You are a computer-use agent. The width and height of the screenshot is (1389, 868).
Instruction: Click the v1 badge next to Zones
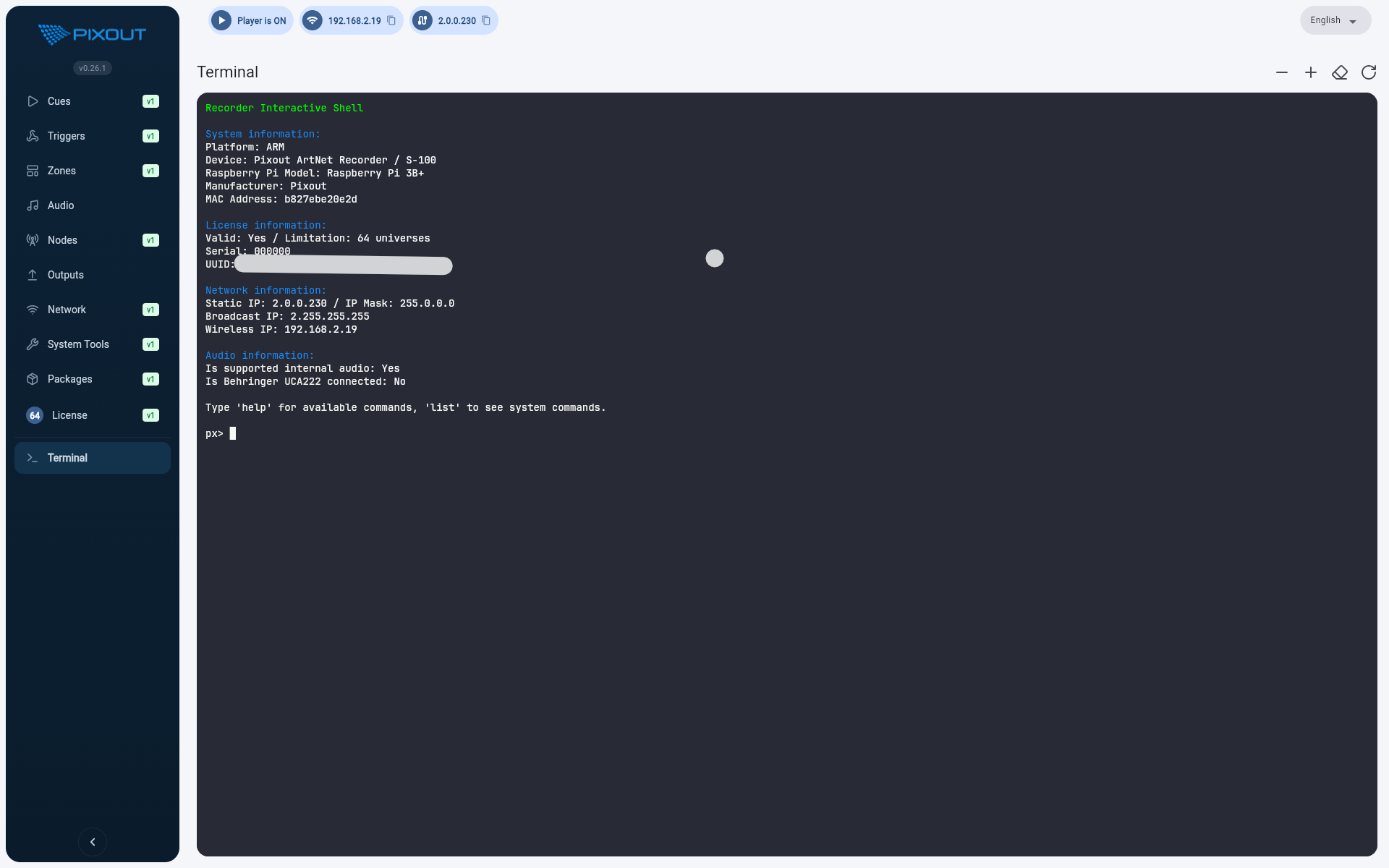pyautogui.click(x=150, y=171)
